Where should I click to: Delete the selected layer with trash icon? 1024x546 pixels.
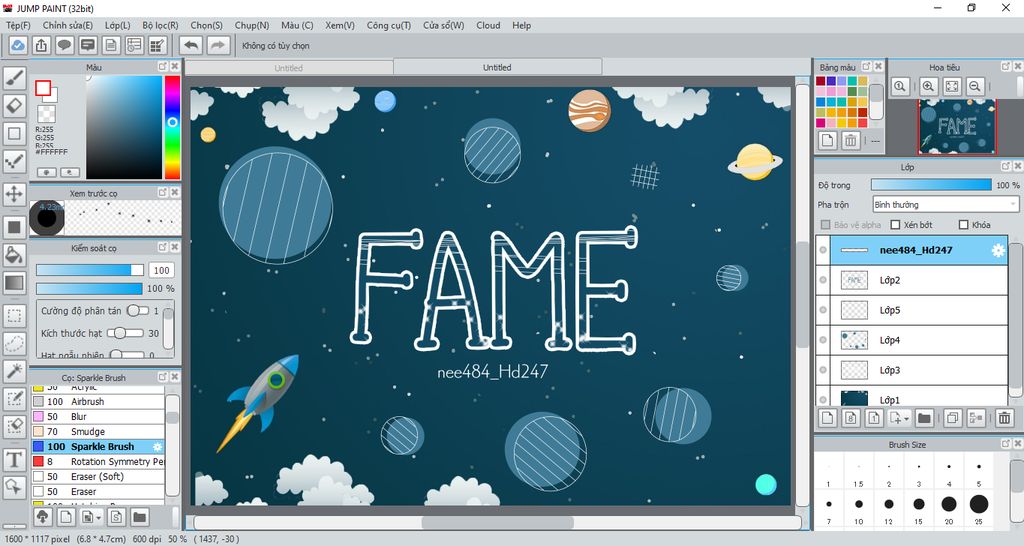click(x=1004, y=418)
